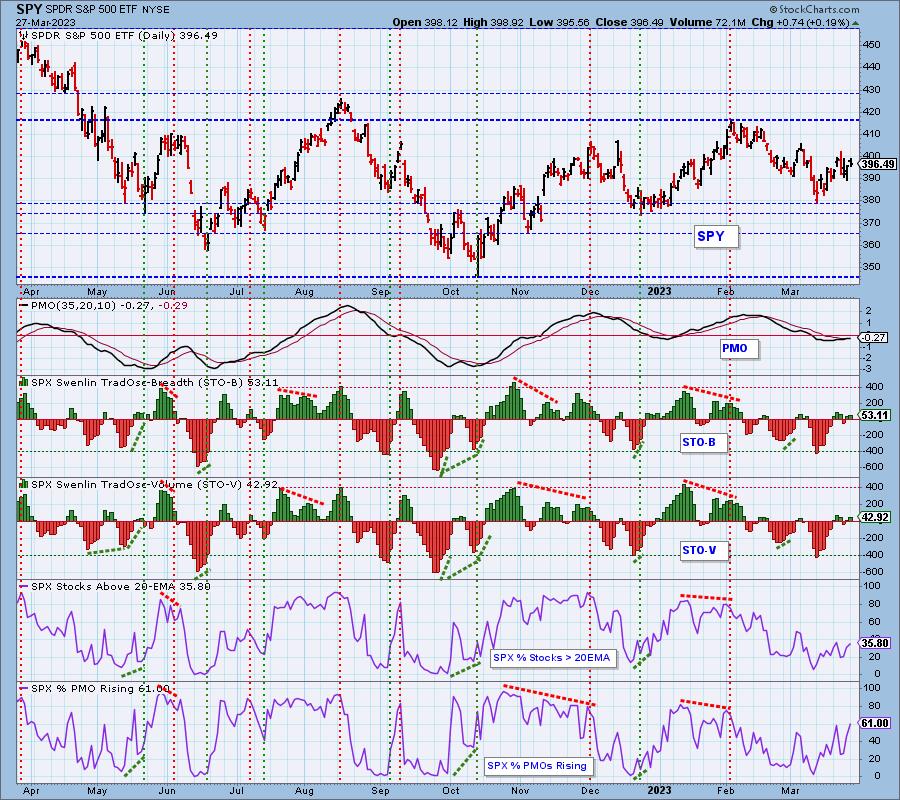Click 'SPX Swenlin TradOsc-Breadth (STO-B) 53.11' title
The width and height of the screenshot is (900, 800).
tap(154, 382)
